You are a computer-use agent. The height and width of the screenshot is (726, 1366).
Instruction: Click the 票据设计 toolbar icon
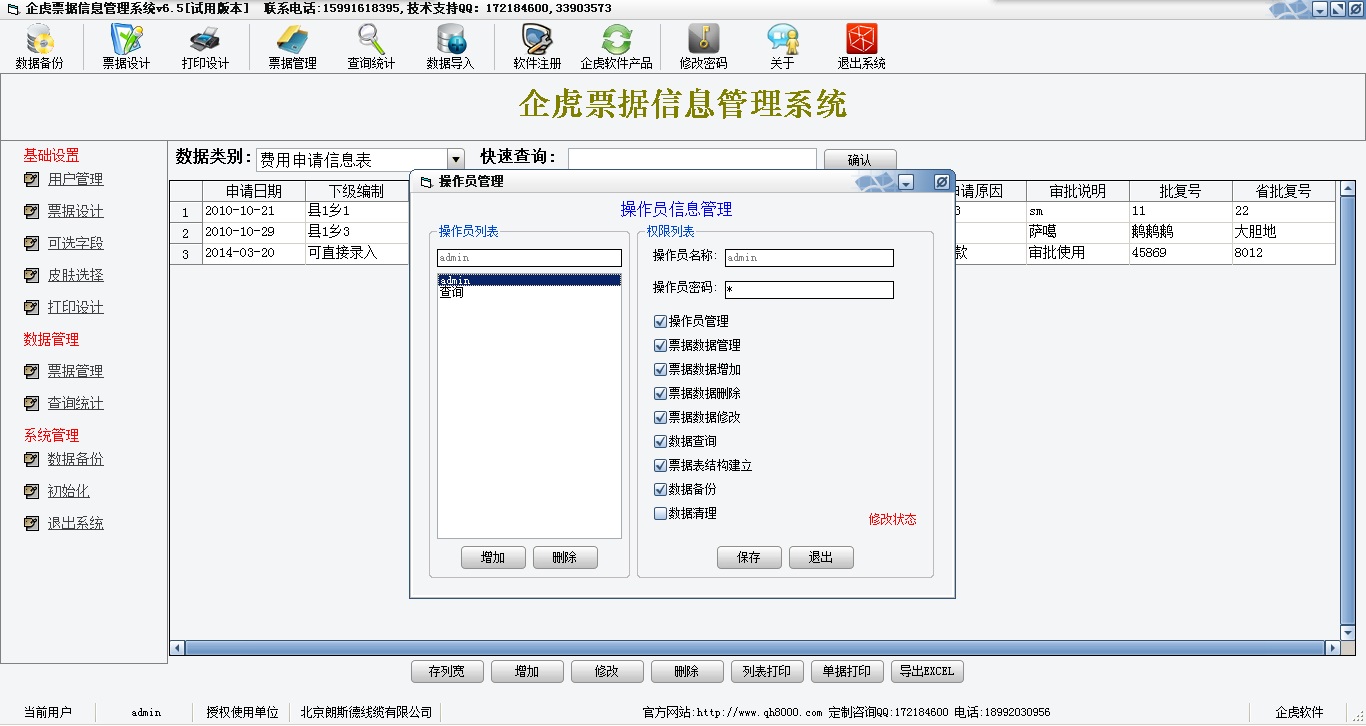click(126, 46)
